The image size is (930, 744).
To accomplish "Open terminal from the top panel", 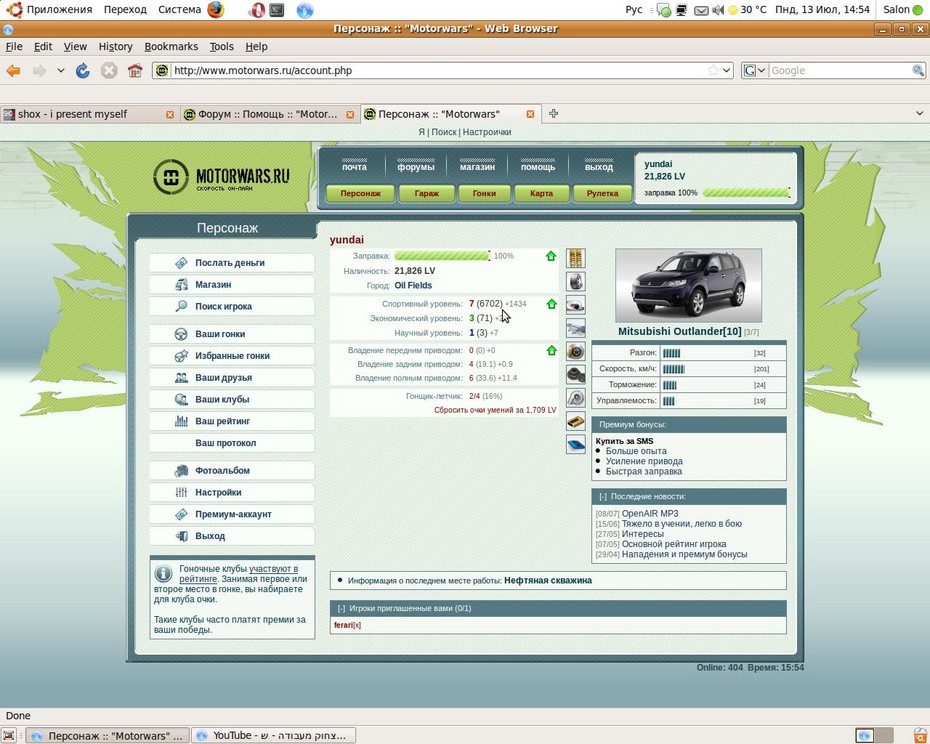I will click(x=276, y=10).
